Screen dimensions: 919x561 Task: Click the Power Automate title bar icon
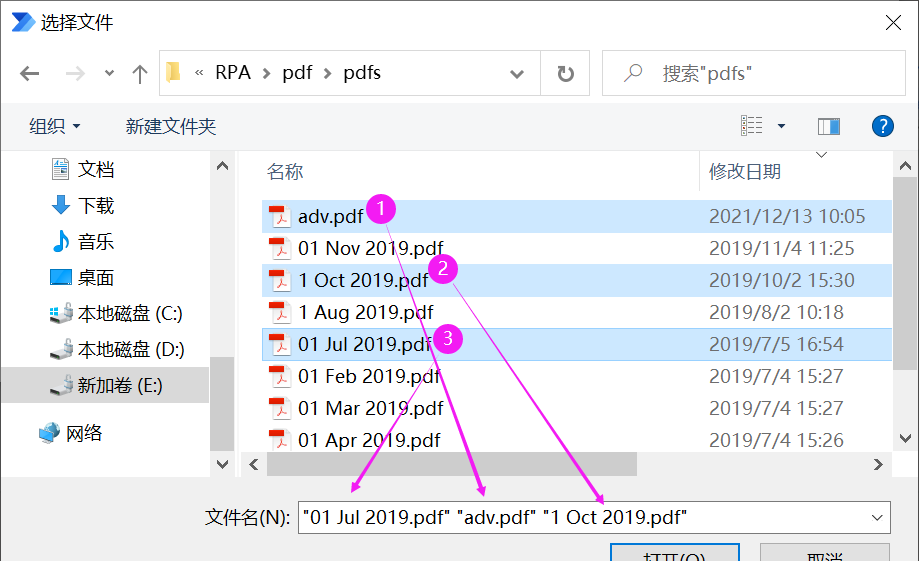tap(23, 22)
